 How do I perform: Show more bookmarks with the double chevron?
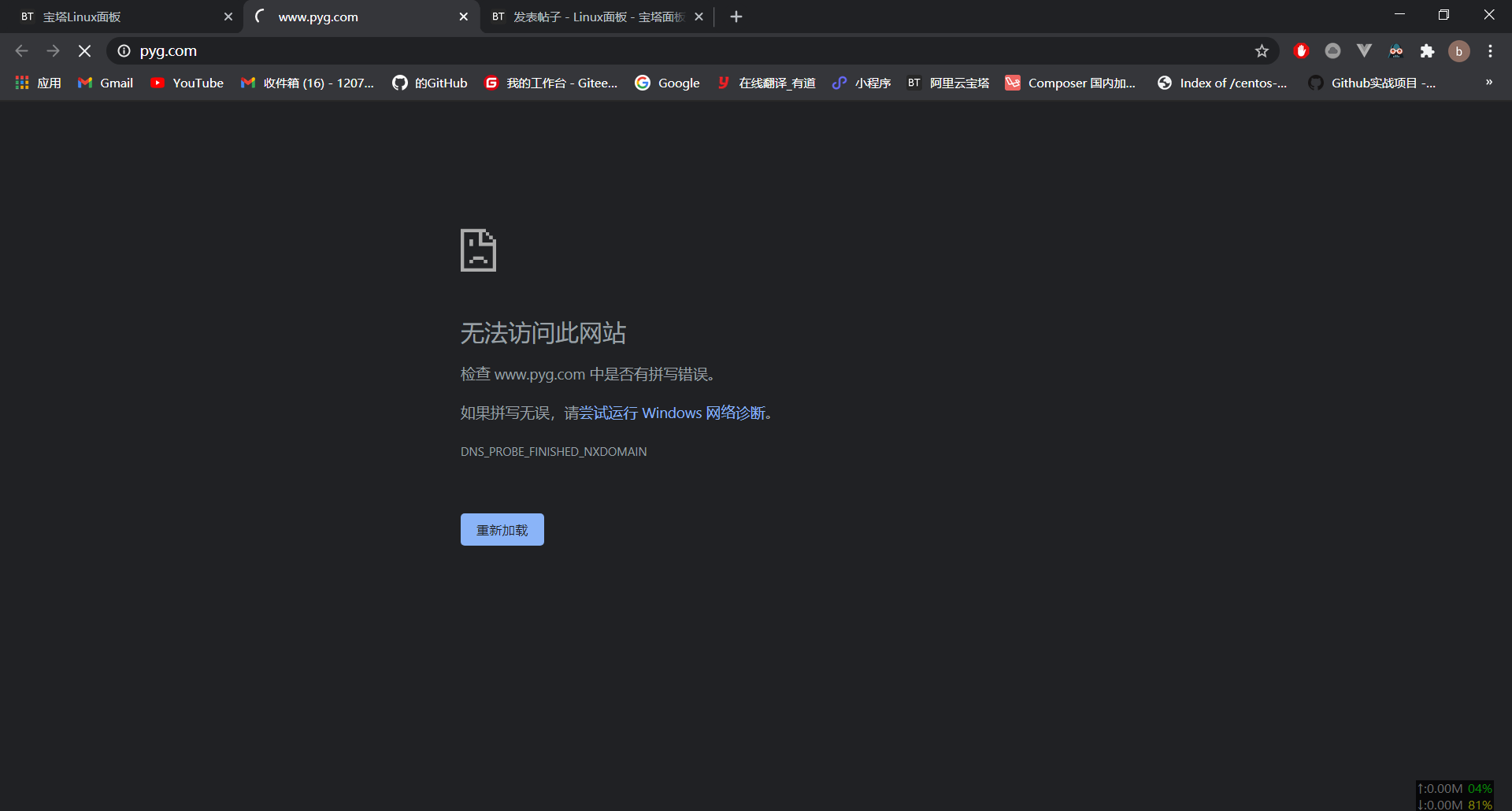[x=1488, y=83]
